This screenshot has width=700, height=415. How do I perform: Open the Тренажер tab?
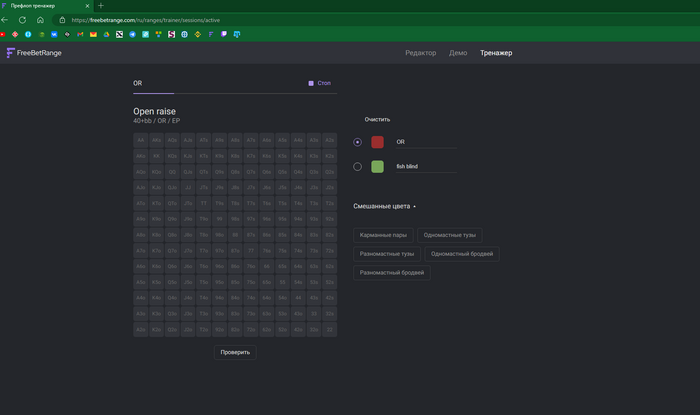[x=496, y=53]
